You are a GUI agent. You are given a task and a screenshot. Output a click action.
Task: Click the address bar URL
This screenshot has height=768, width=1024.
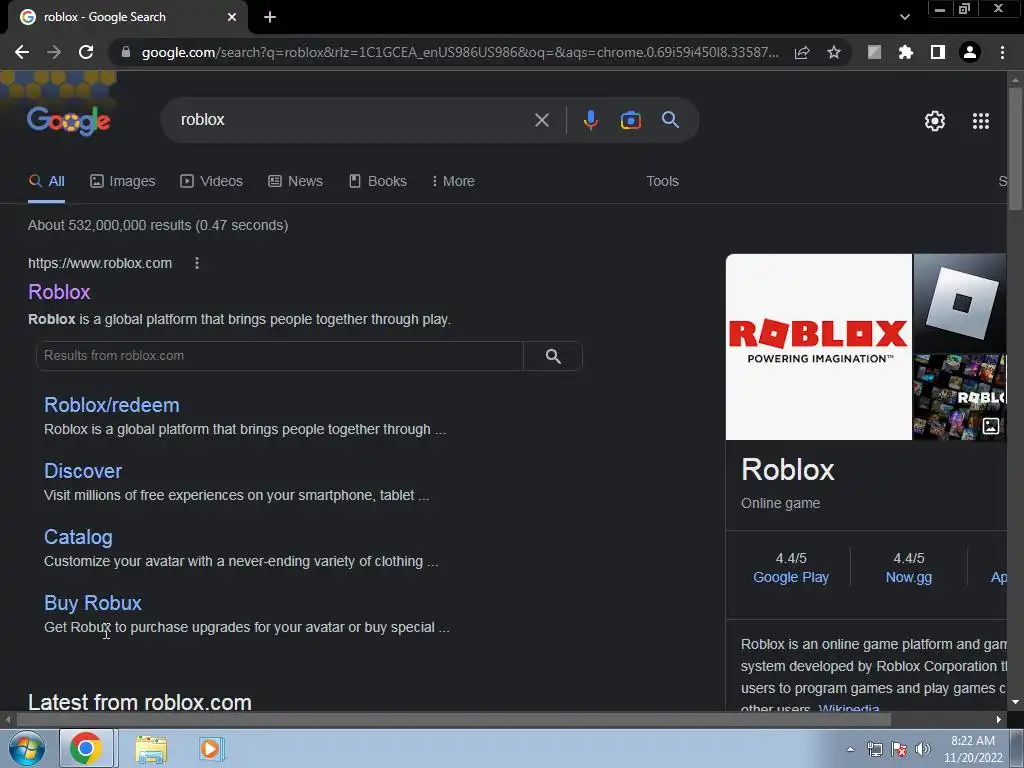460,52
